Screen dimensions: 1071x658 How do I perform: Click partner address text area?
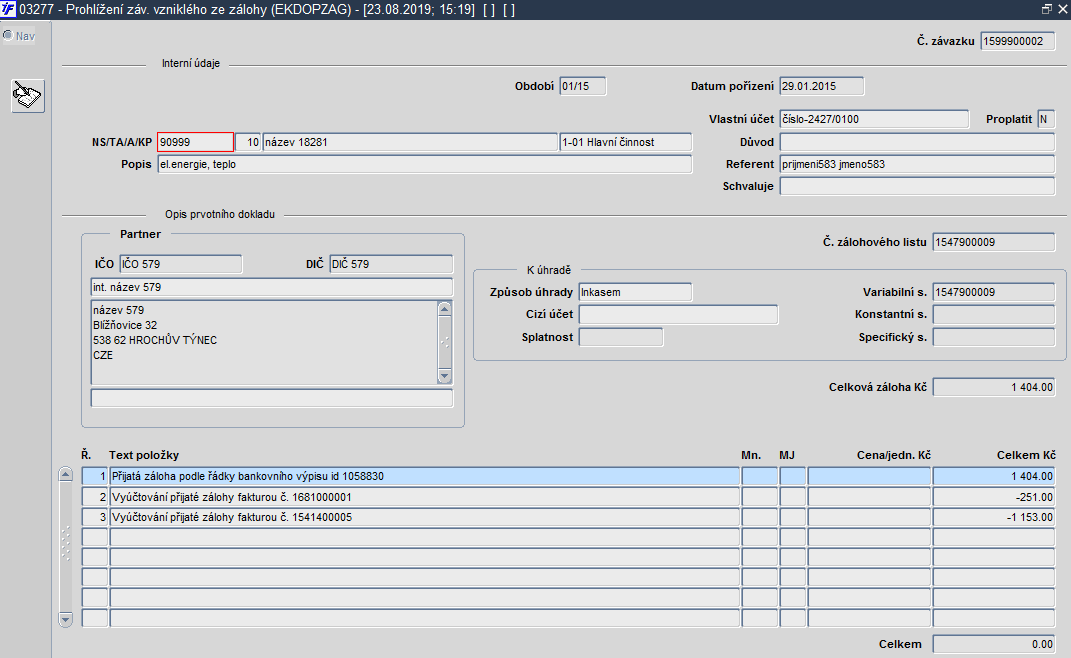264,342
